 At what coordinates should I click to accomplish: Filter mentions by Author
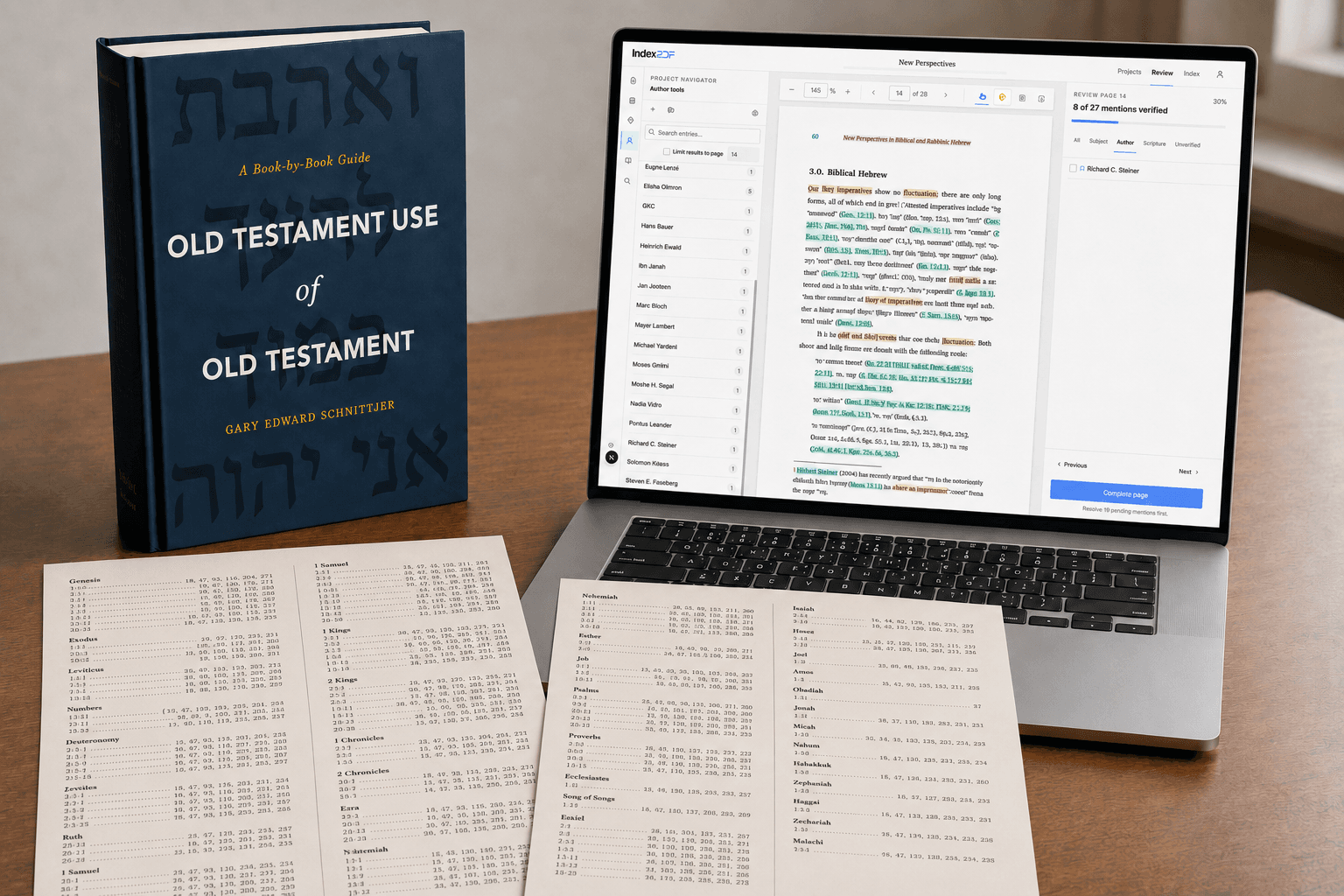click(x=1125, y=142)
